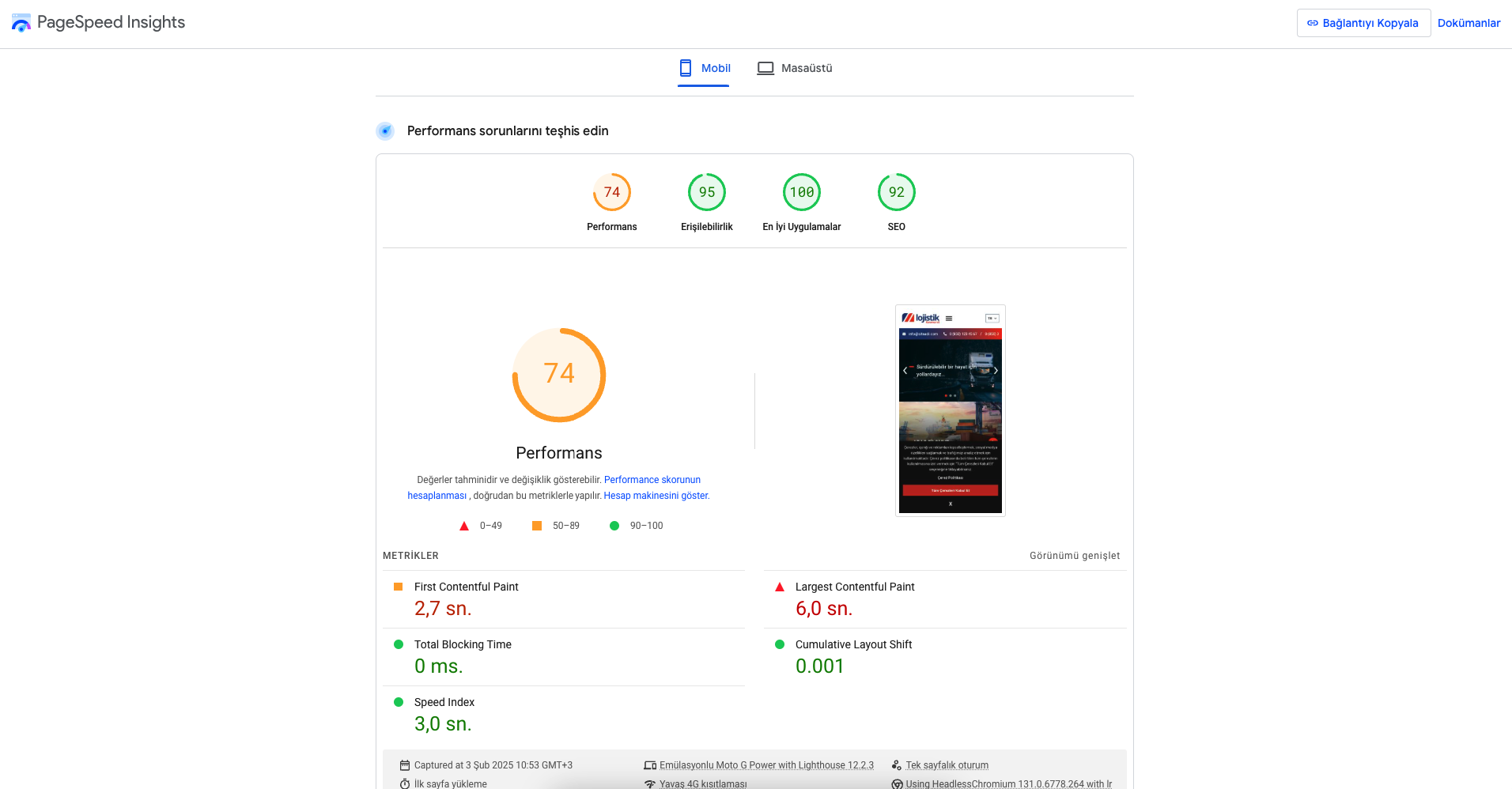Viewport: 1512px width, 789px height.
Task: Click the stopwatch icon beside İlk sayfa yükleme
Action: pos(405,783)
